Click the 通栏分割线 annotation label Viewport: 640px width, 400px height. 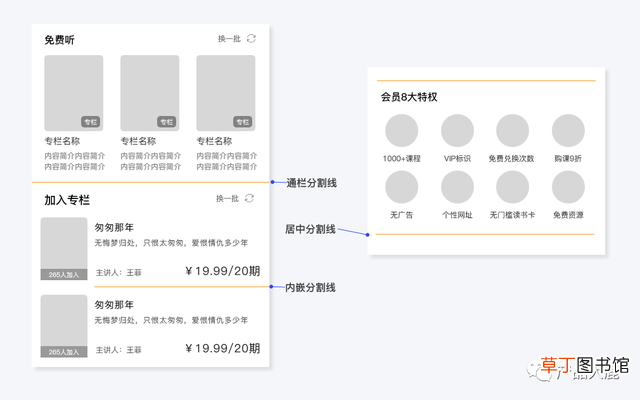(x=311, y=183)
